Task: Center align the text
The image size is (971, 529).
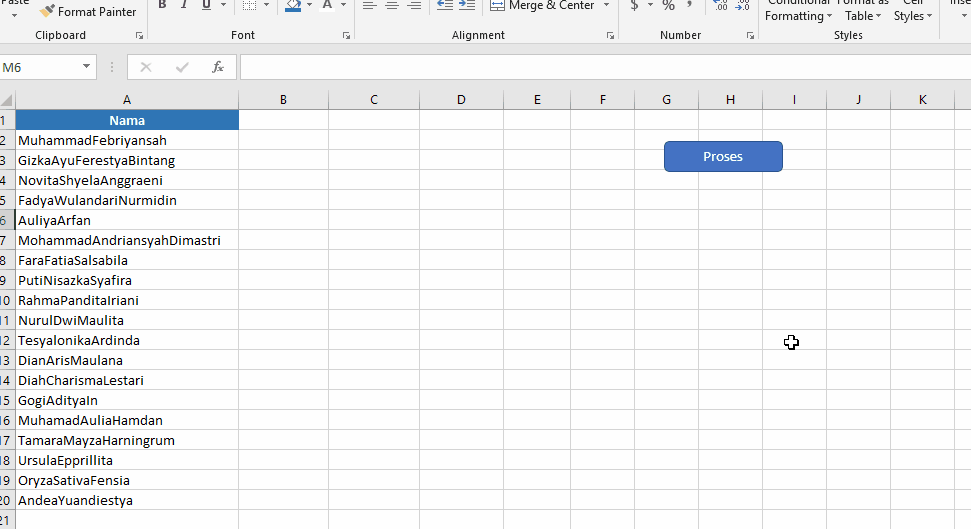Action: 392,5
